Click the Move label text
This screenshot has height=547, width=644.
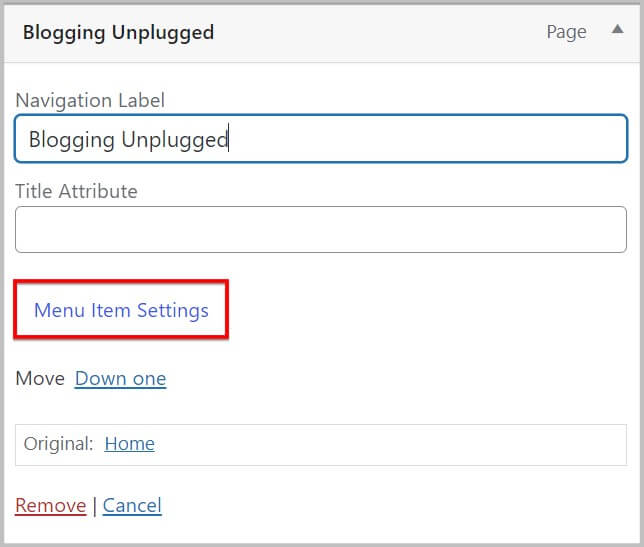(40, 379)
